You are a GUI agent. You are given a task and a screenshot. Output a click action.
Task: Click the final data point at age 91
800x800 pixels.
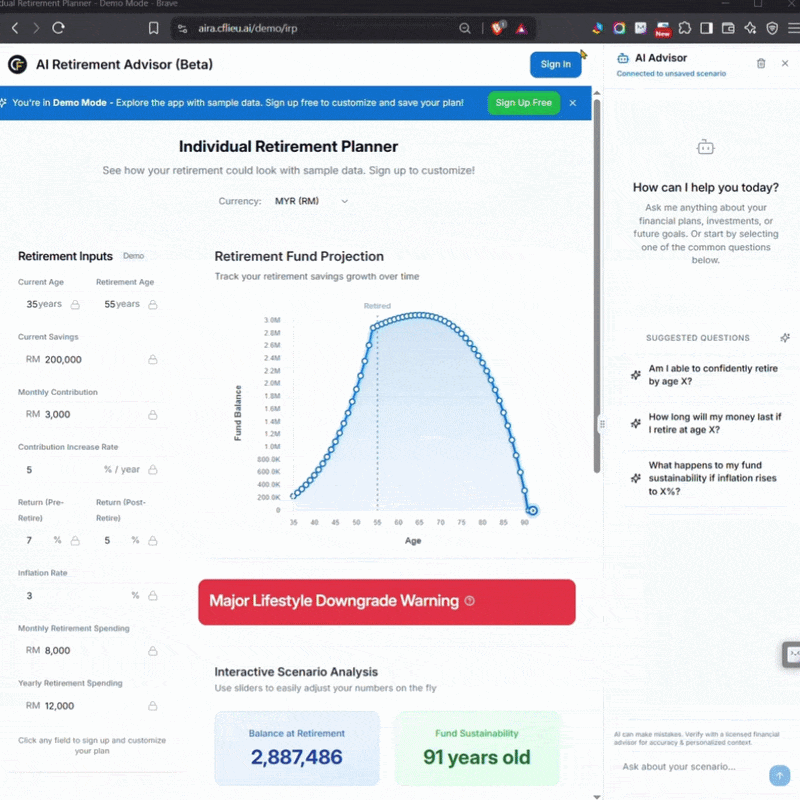(x=533, y=510)
